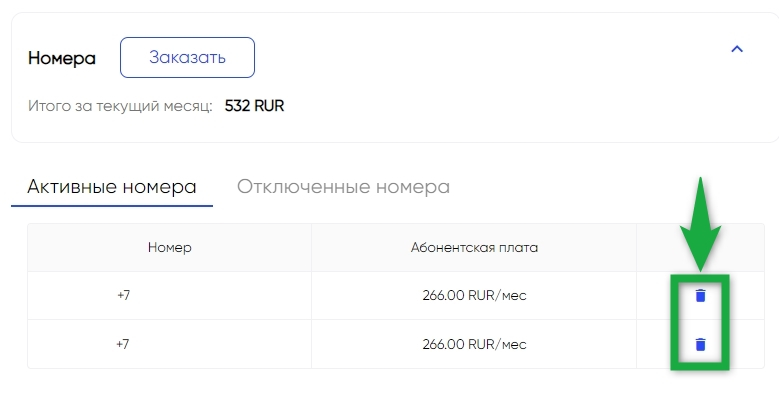Click the Заказать button
The width and height of the screenshot is (779, 394).
[187, 57]
